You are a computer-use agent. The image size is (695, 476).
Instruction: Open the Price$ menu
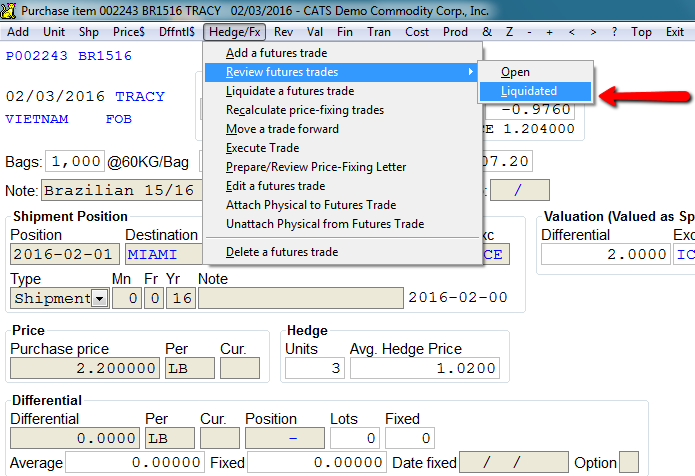pos(129,32)
